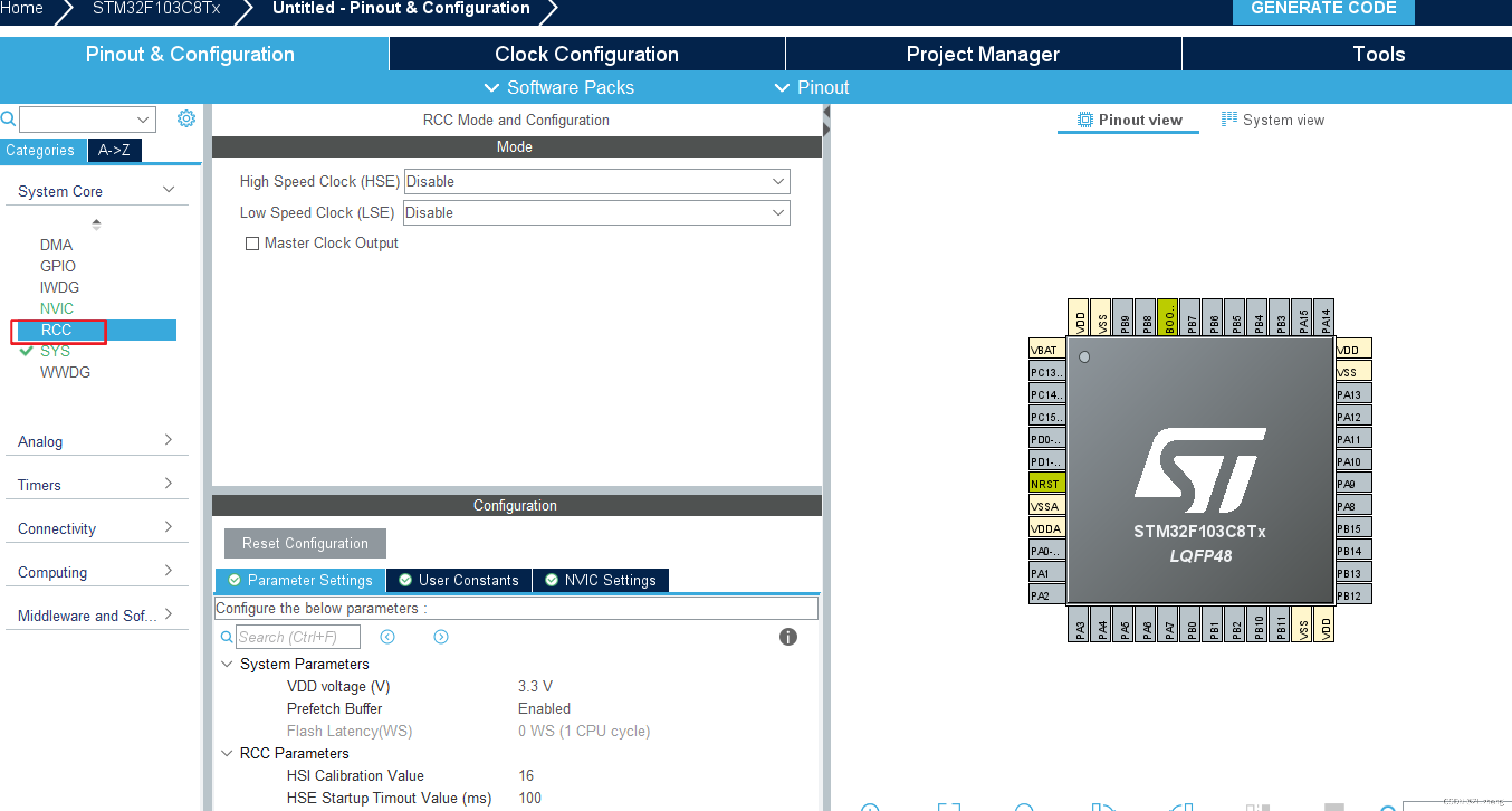Image resolution: width=1512 pixels, height=811 pixels.
Task: Select the VBAT pin on the chip
Action: (1047, 350)
